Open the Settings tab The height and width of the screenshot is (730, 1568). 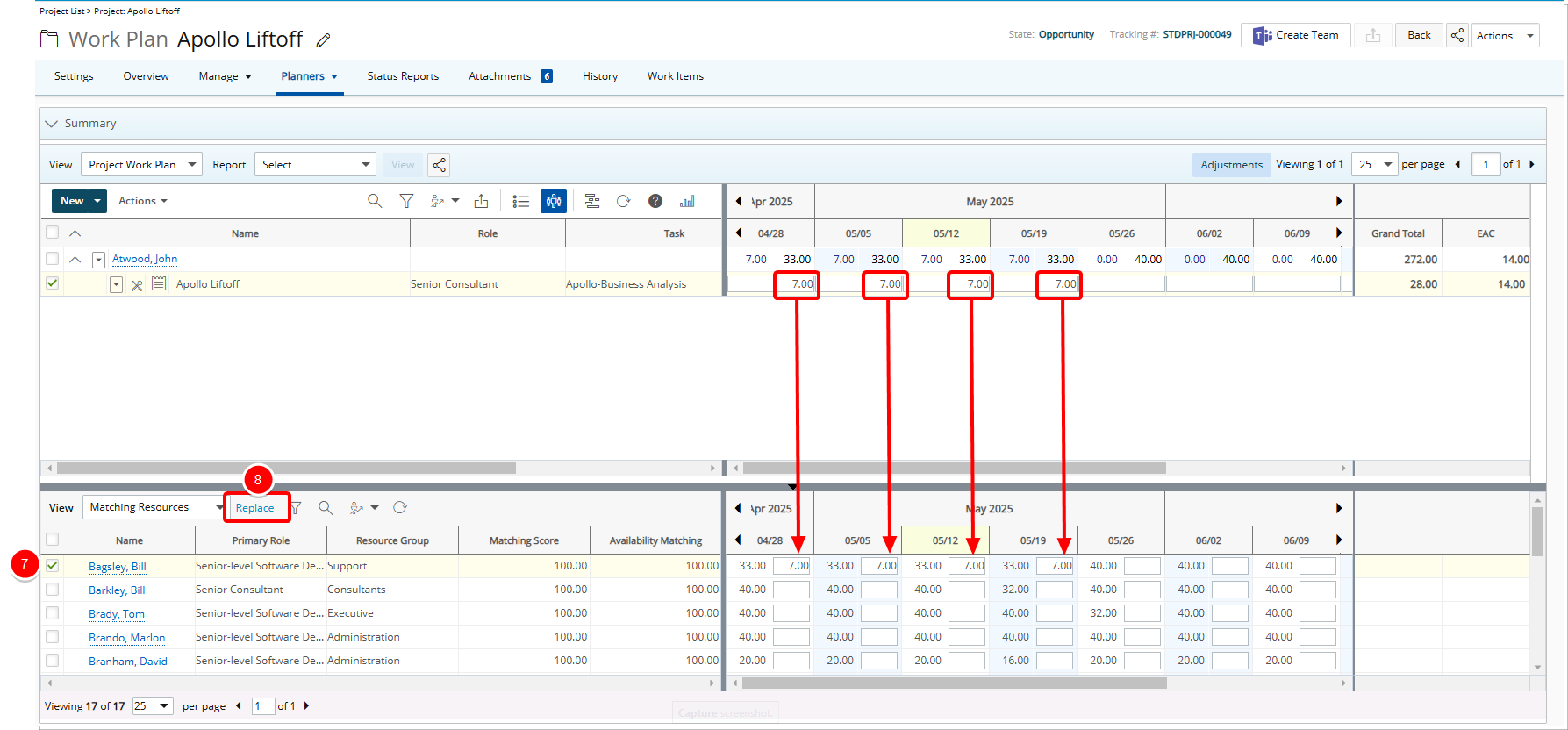tap(74, 76)
